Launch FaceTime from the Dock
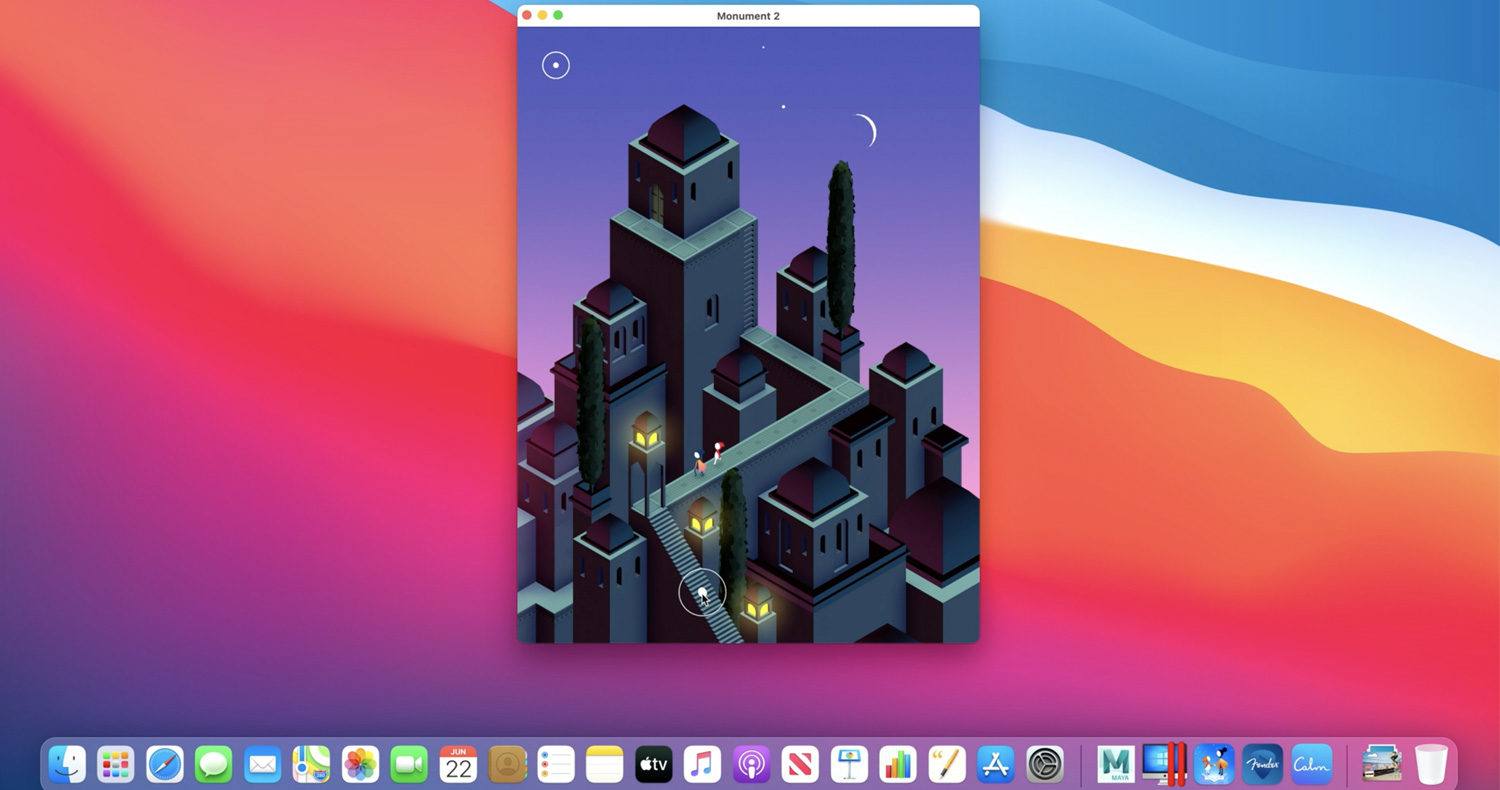The height and width of the screenshot is (790, 1500). click(x=409, y=765)
